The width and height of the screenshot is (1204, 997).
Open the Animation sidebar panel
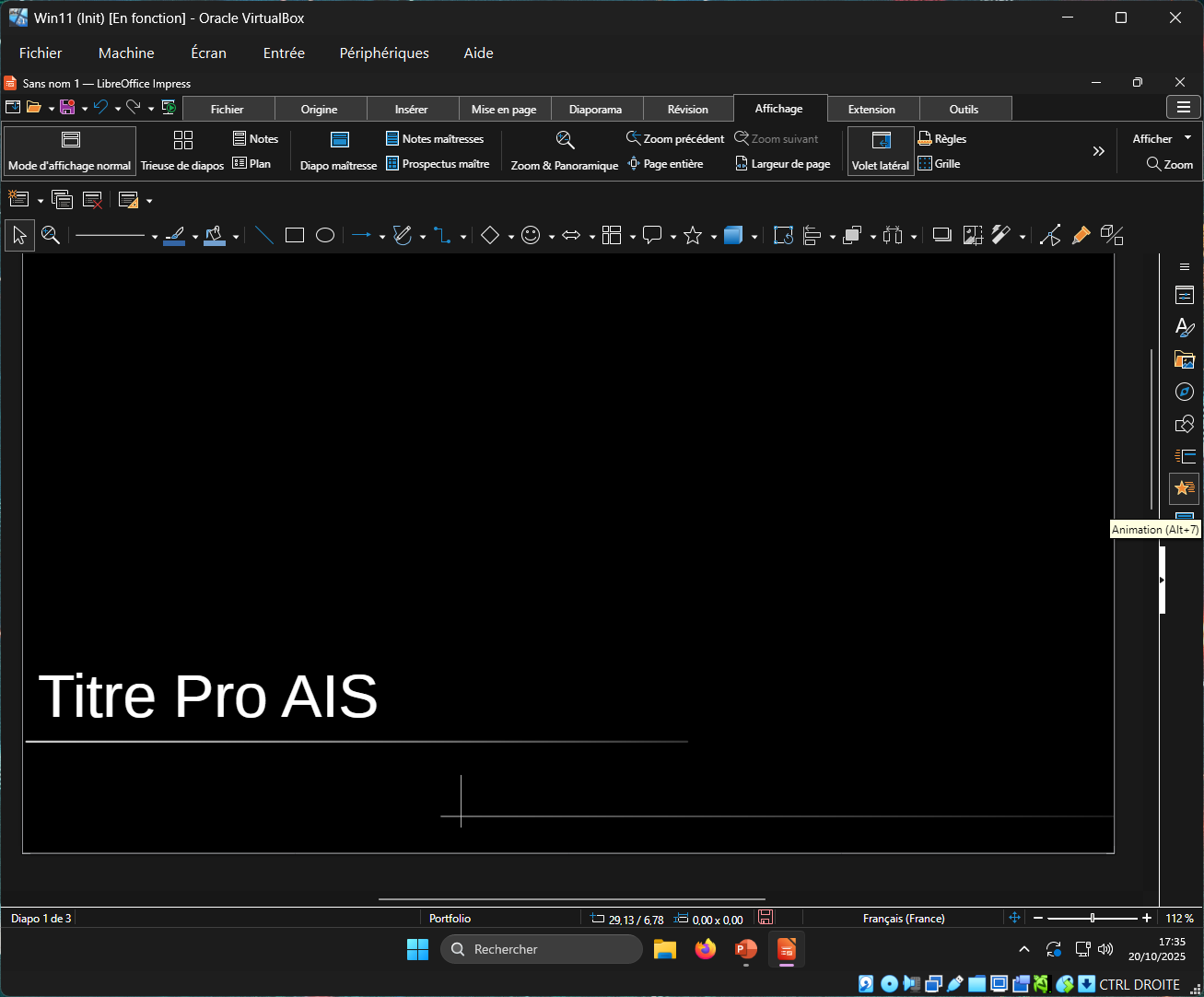pos(1184,488)
